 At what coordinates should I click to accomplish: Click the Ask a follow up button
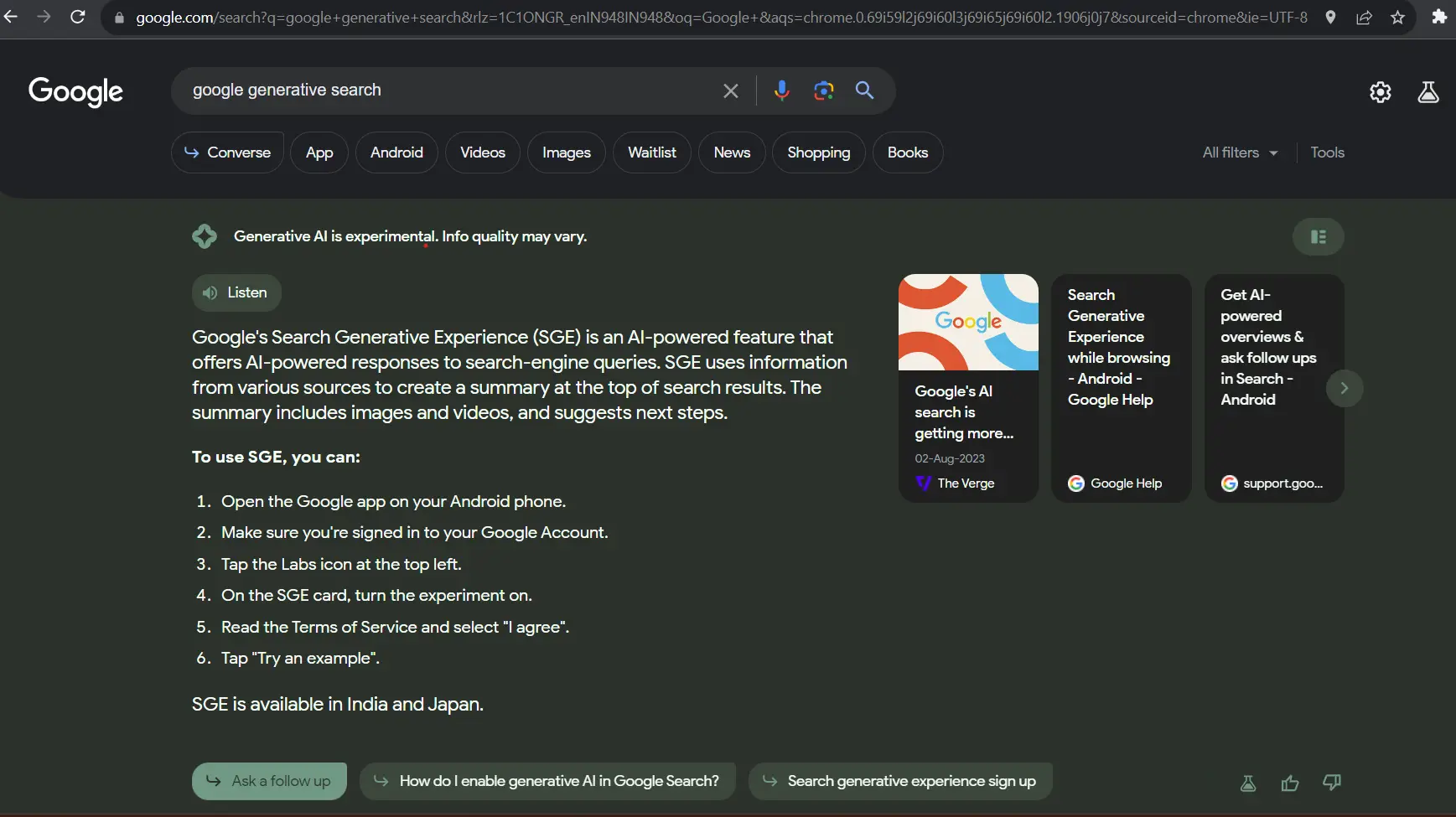click(268, 780)
